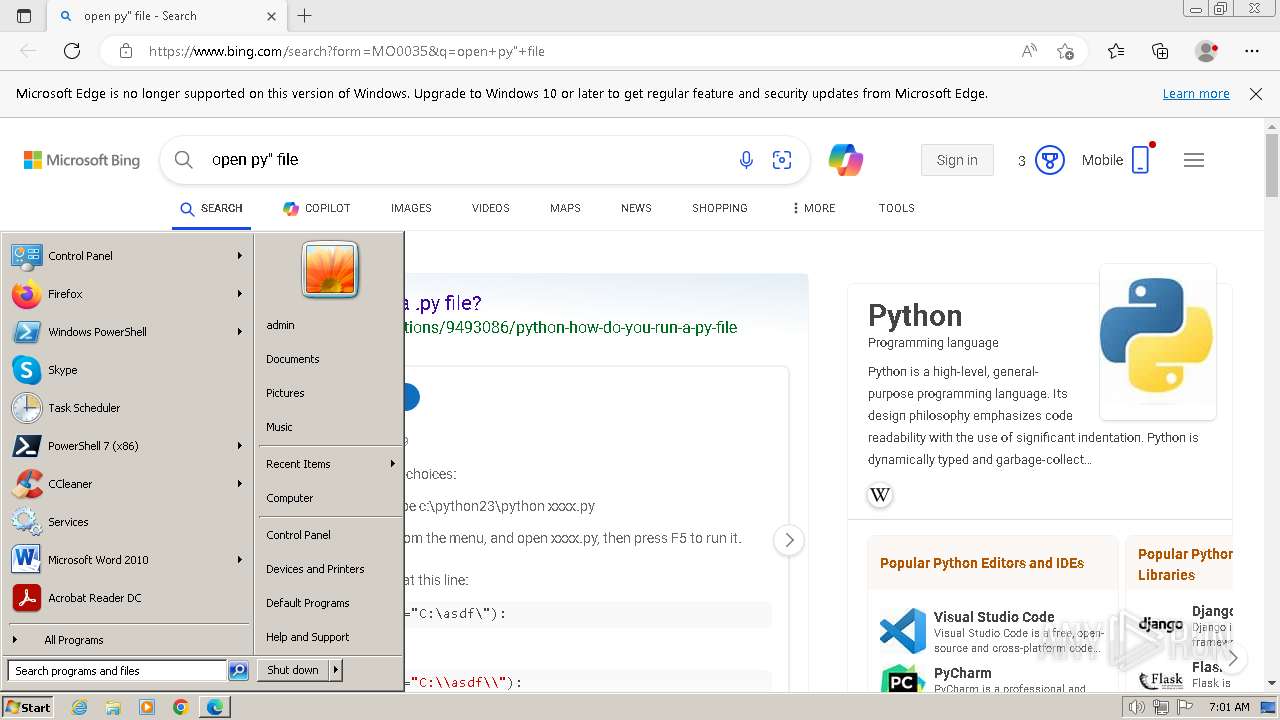Open Task Scheduler program
This screenshot has width=1280, height=720.
coord(128,408)
